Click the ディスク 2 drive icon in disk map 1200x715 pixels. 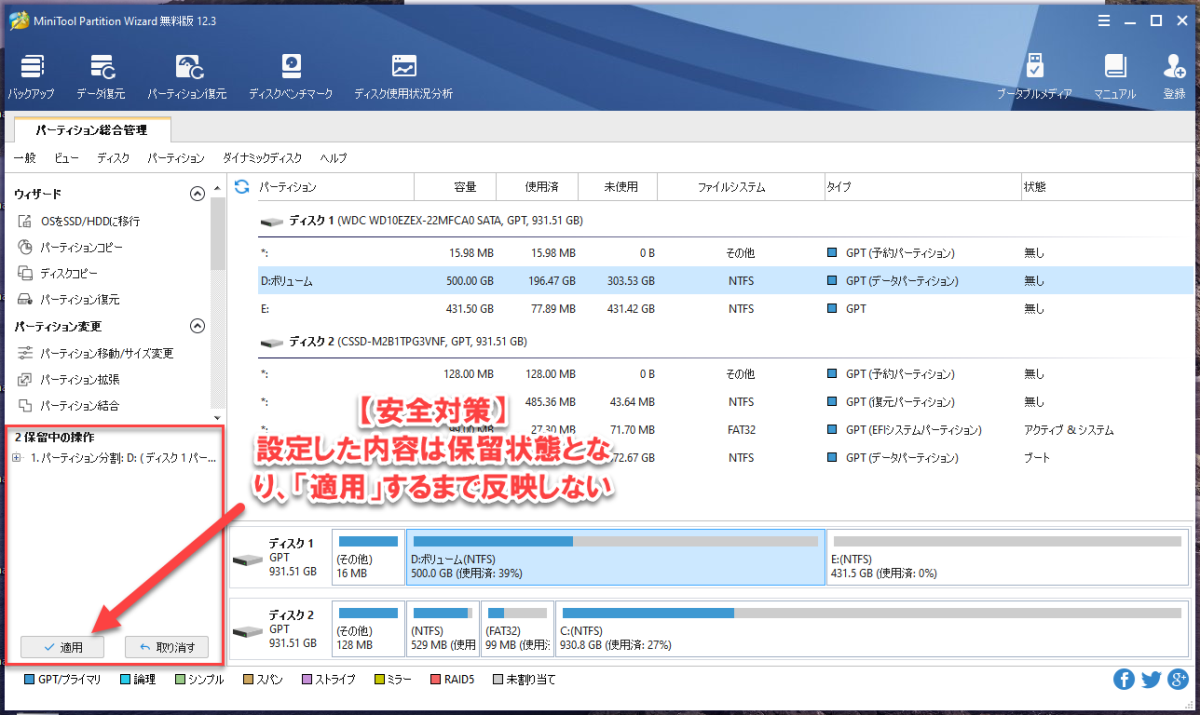tap(248, 630)
